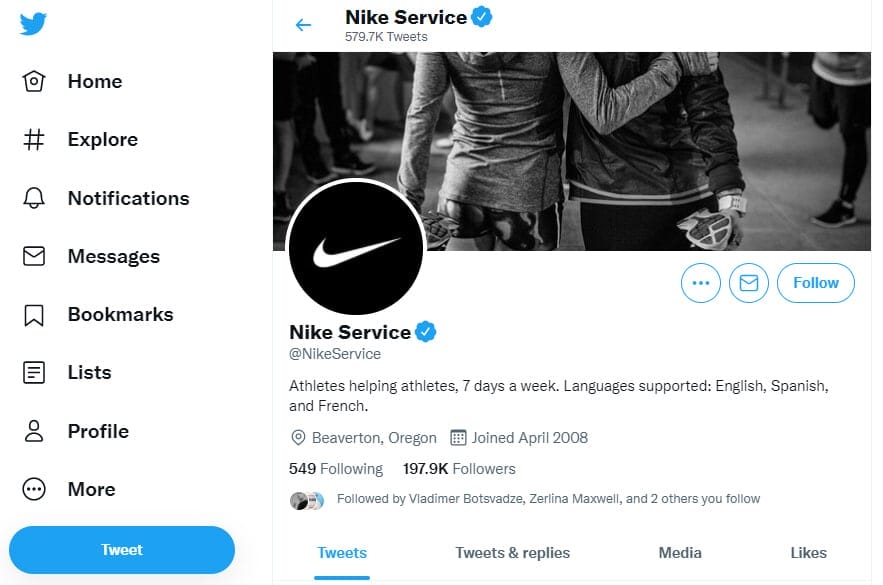Open the Likes tab
The width and height of the screenshot is (883, 585).
click(808, 553)
